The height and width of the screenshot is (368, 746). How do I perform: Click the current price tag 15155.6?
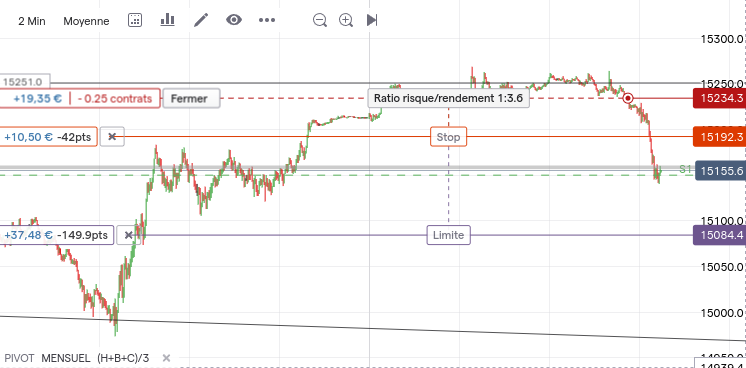point(720,170)
